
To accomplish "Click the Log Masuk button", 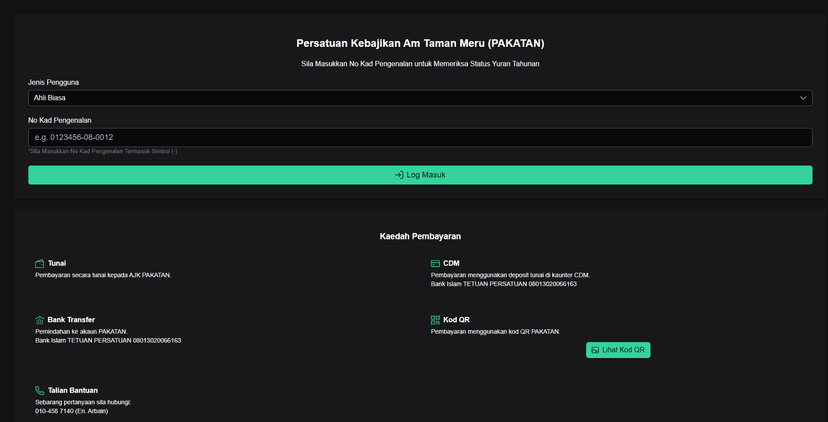I will coord(420,175).
